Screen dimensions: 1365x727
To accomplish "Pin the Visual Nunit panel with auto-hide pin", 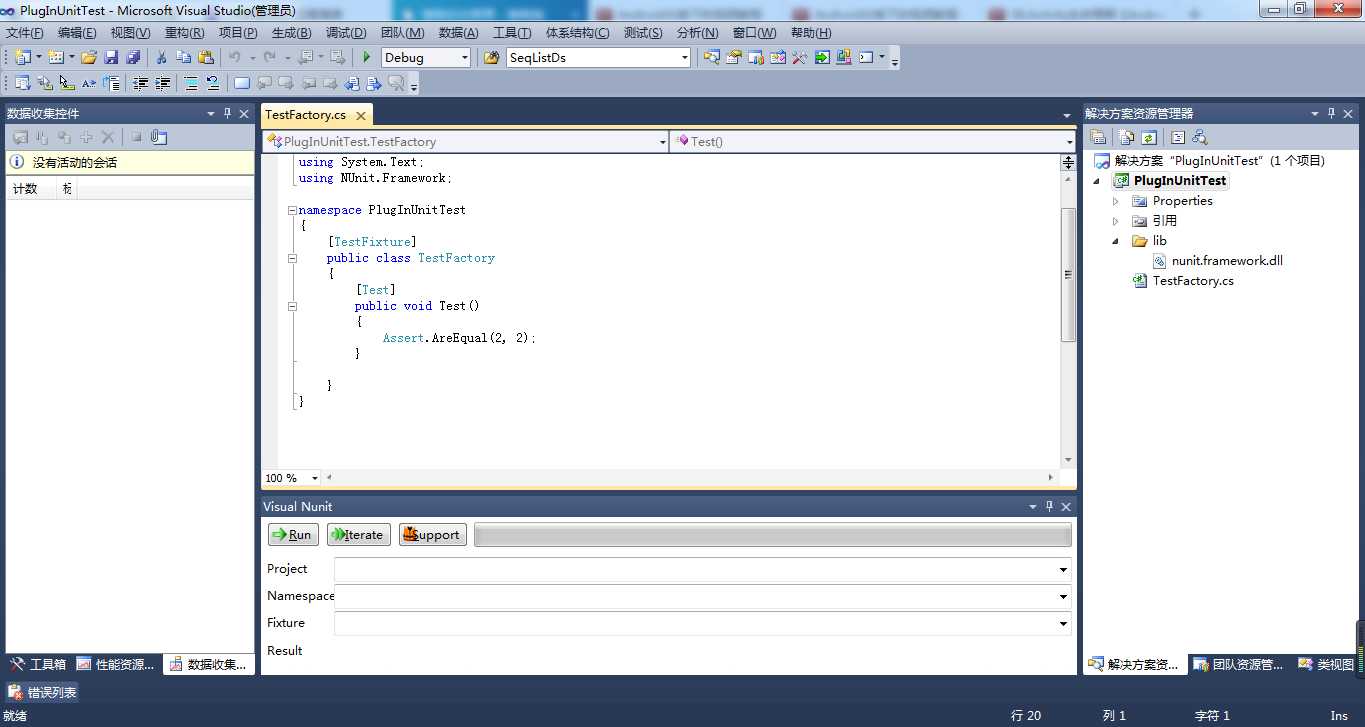I will coord(1049,506).
